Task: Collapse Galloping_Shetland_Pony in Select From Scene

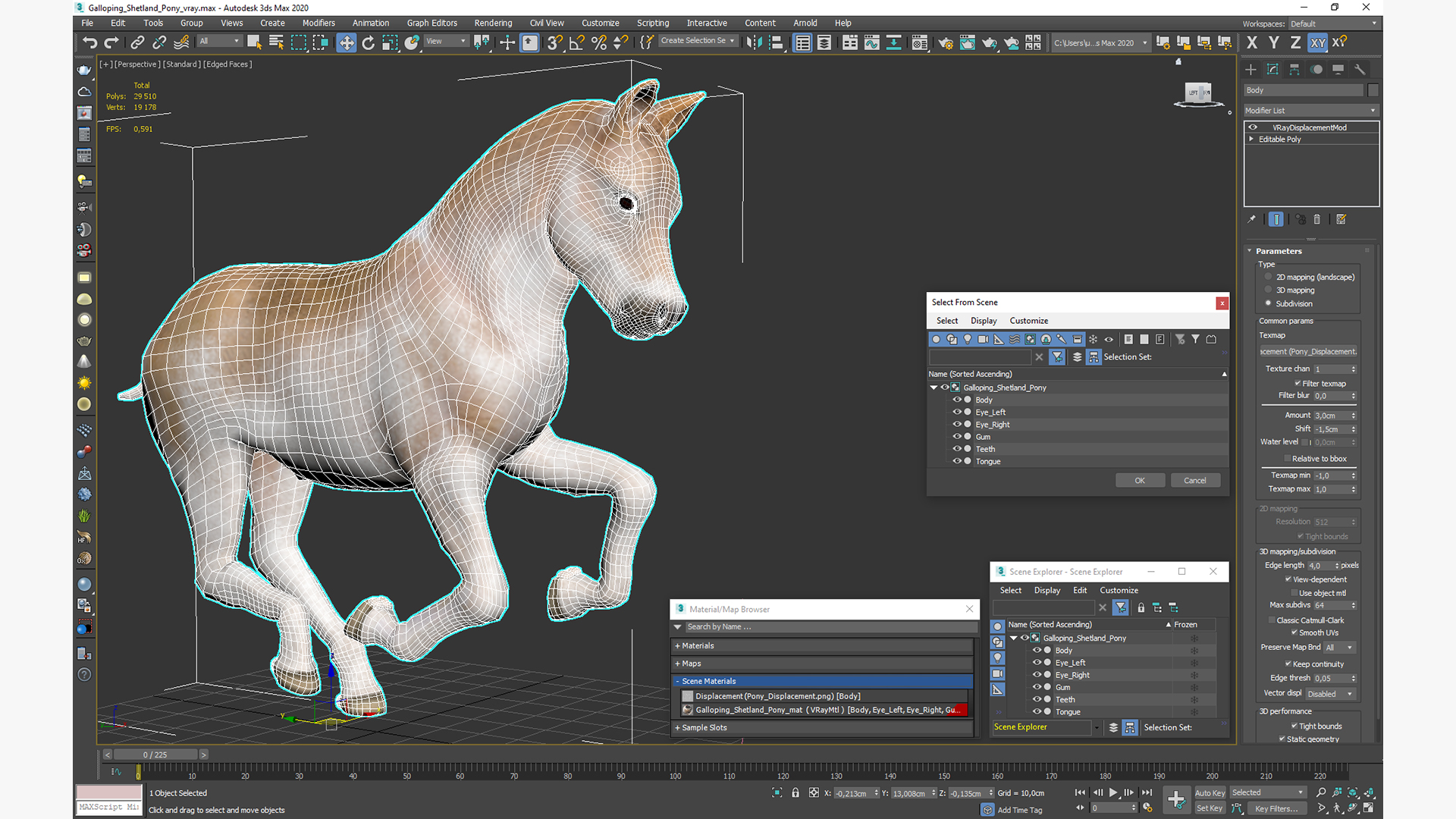Action: pos(934,388)
